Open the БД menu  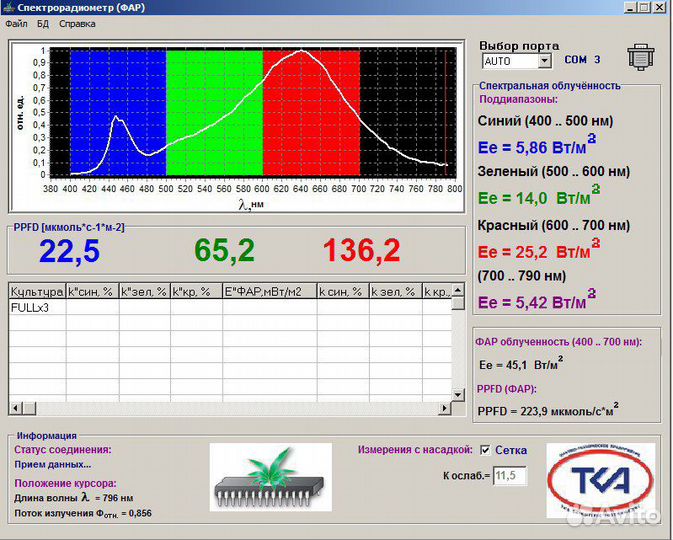pyautogui.click(x=43, y=23)
